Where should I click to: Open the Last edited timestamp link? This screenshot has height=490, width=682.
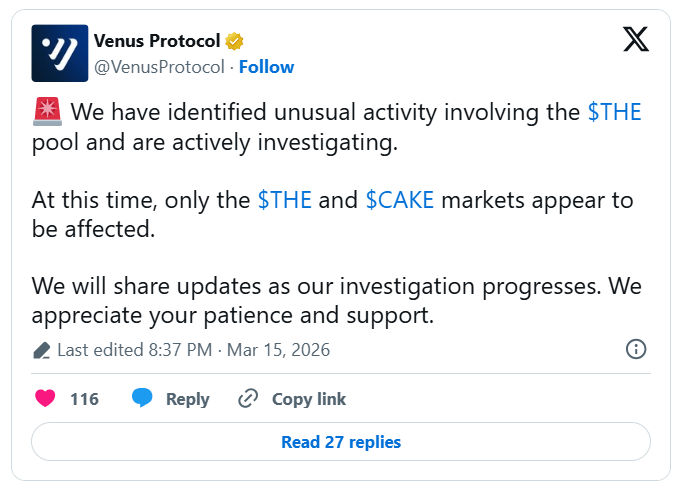tap(193, 350)
